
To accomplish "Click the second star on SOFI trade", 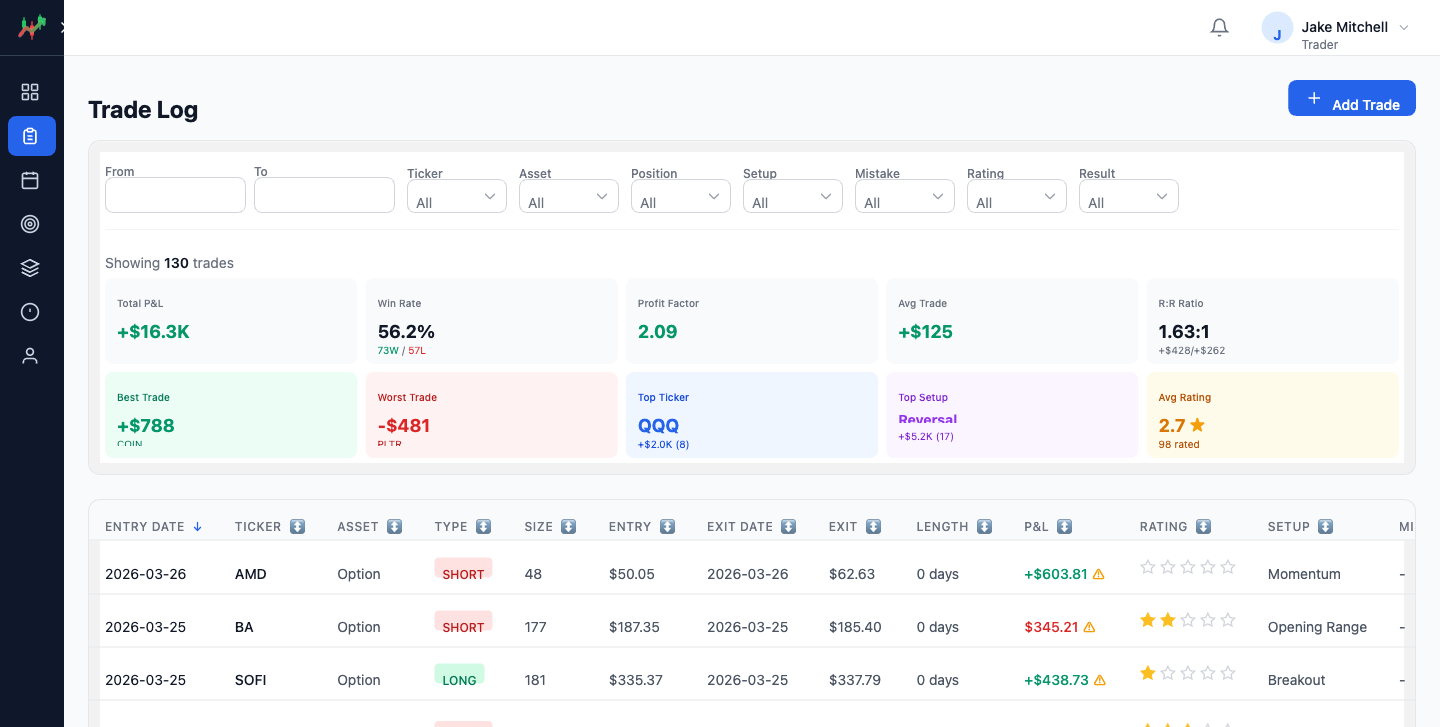I will (1168, 673).
